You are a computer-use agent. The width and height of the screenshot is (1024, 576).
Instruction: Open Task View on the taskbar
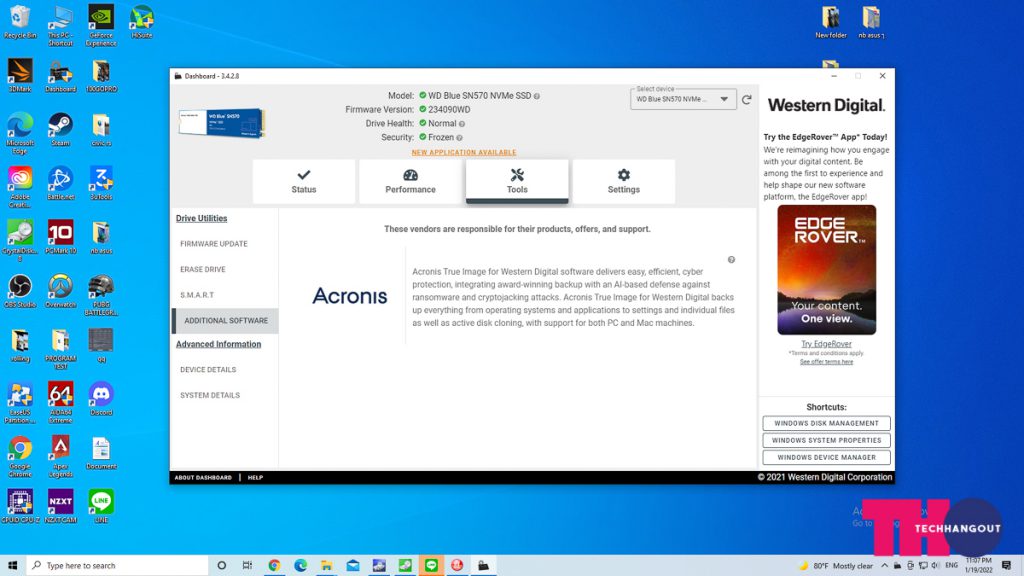(x=248, y=566)
